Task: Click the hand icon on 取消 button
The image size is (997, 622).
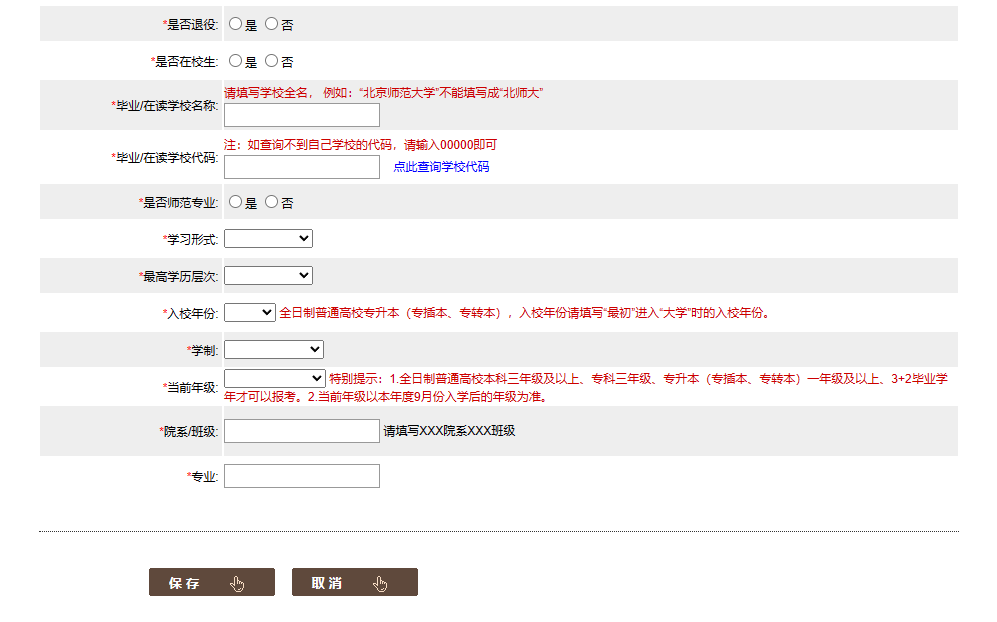Action: 380,584
